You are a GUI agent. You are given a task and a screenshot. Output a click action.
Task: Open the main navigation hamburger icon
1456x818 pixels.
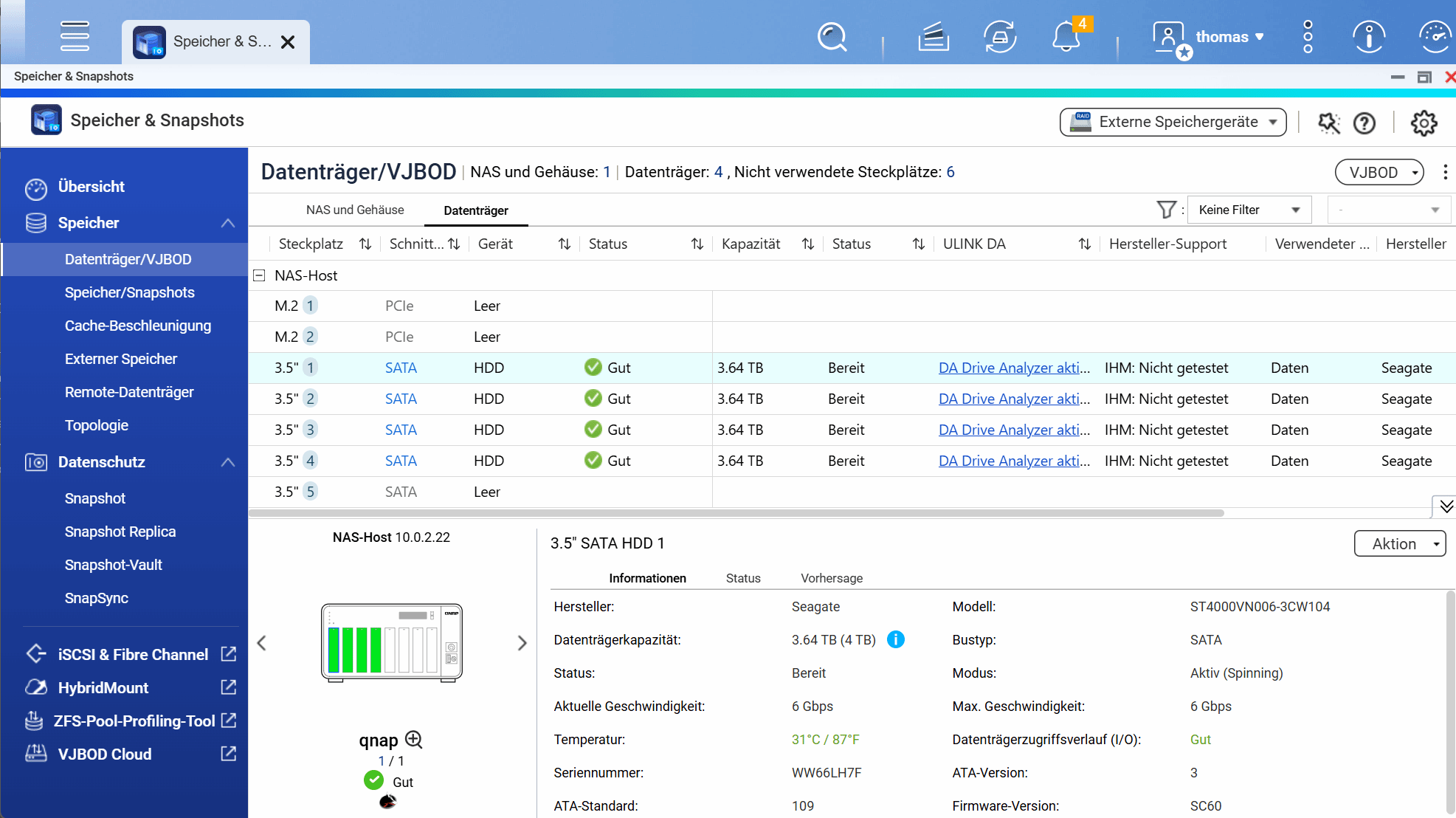pyautogui.click(x=75, y=36)
